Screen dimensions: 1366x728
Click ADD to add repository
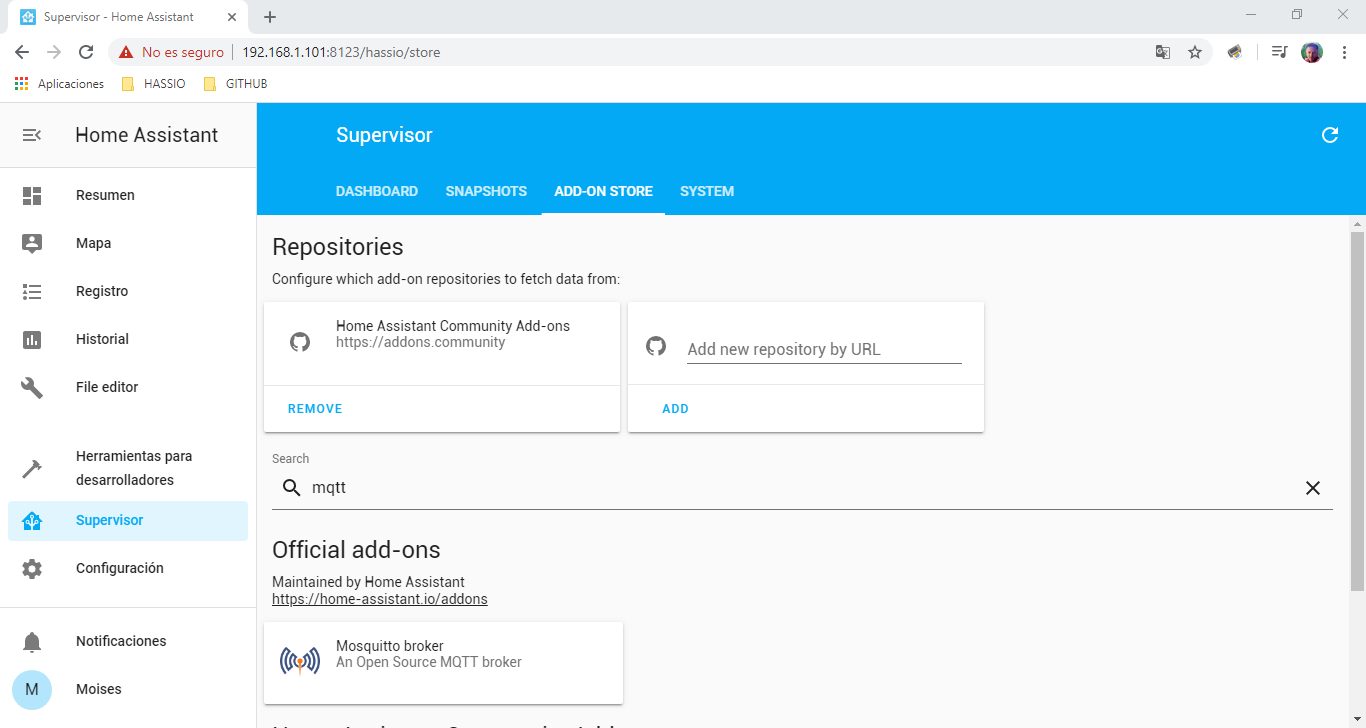[x=675, y=409]
